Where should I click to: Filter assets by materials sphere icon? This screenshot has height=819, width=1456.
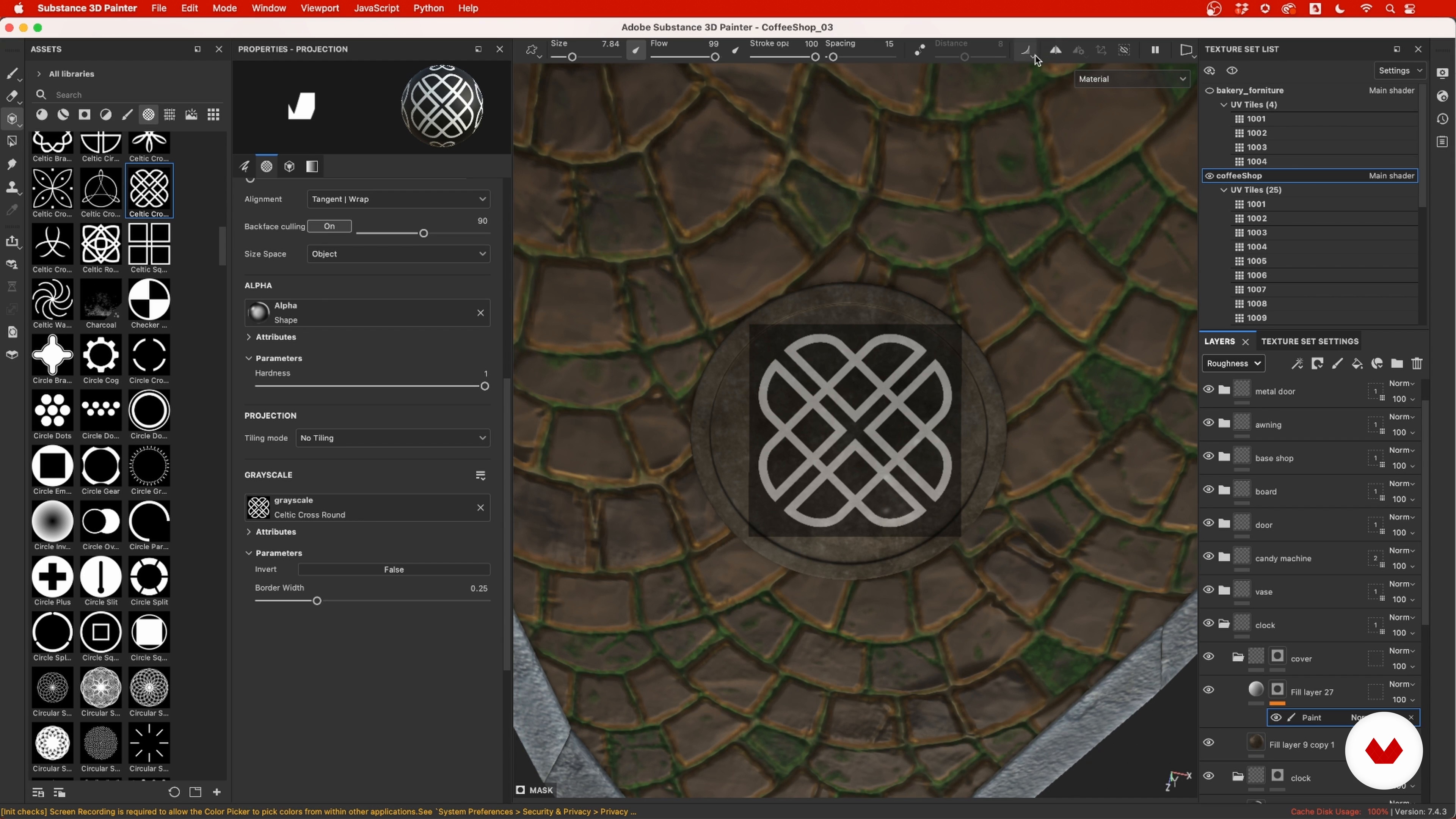pyautogui.click(x=42, y=115)
